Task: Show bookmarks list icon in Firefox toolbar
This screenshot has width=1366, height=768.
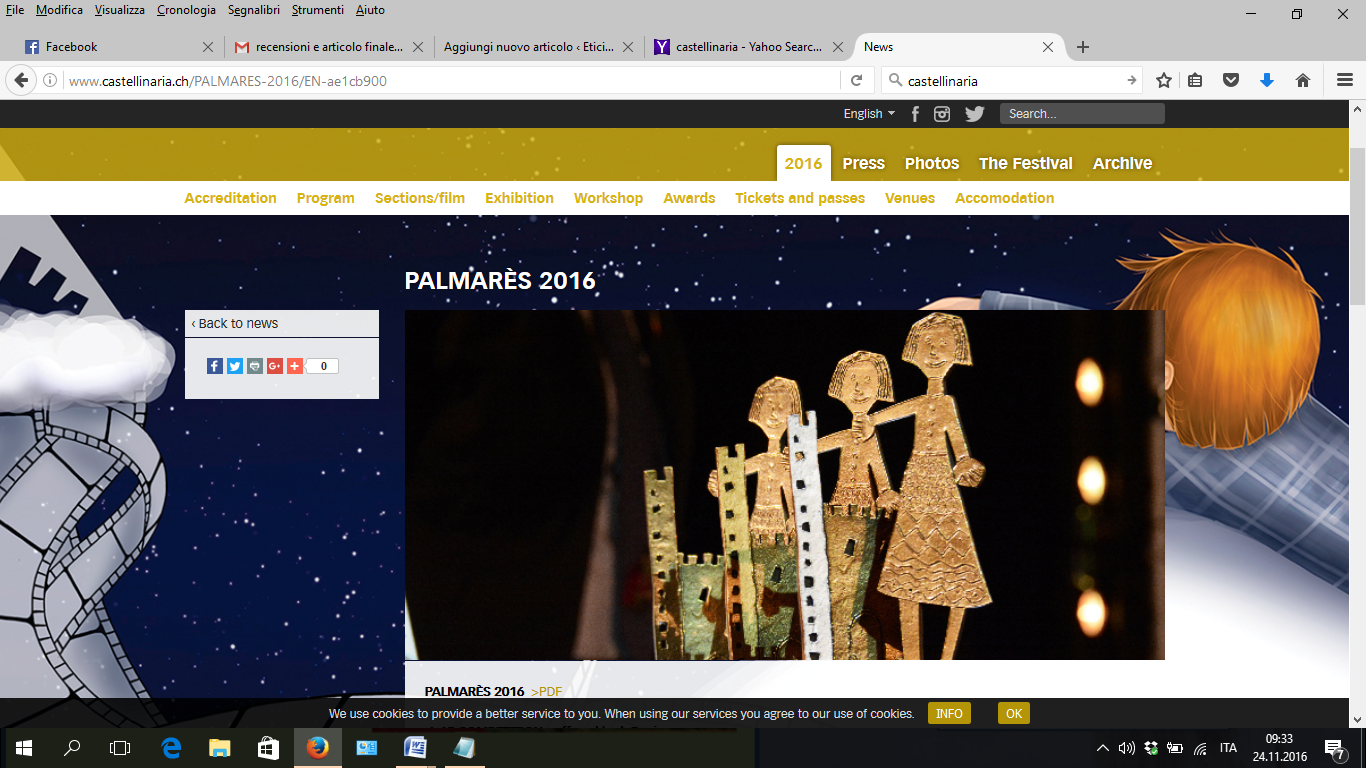Action: [1195, 81]
